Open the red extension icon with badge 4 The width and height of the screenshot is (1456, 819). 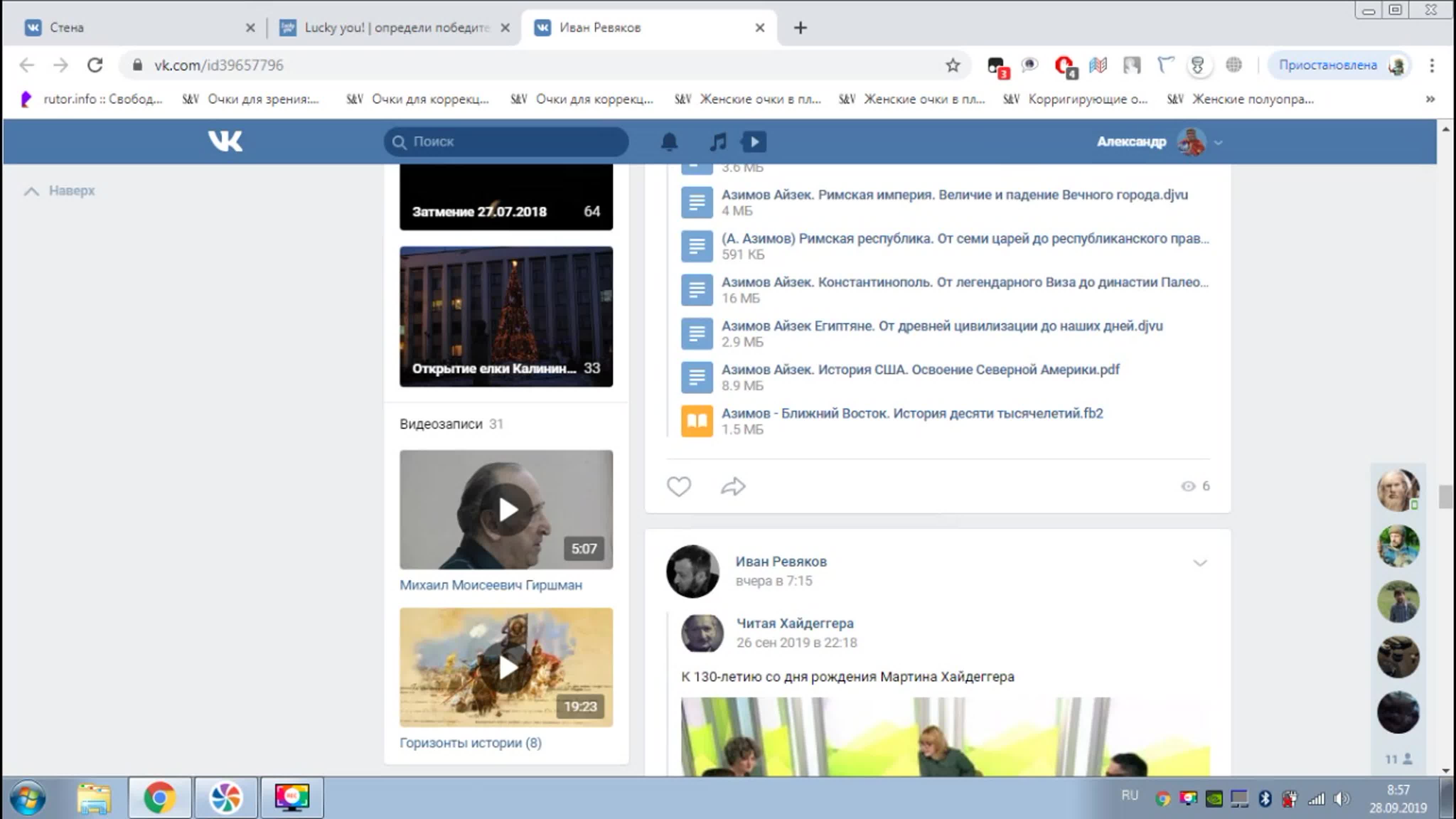point(1065,67)
